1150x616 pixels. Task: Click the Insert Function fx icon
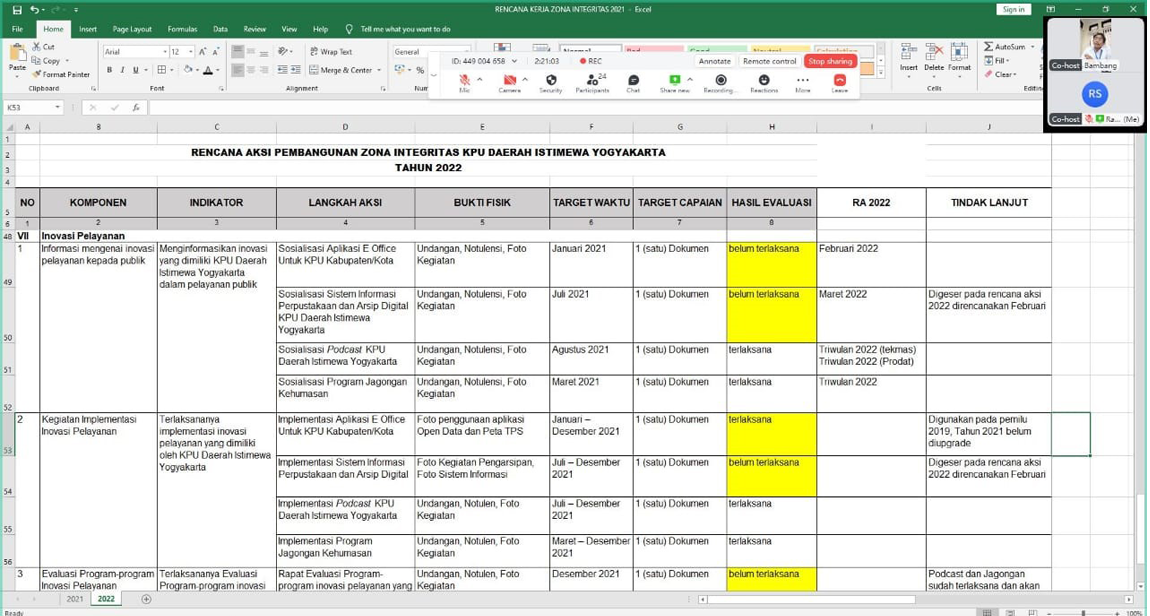136,107
